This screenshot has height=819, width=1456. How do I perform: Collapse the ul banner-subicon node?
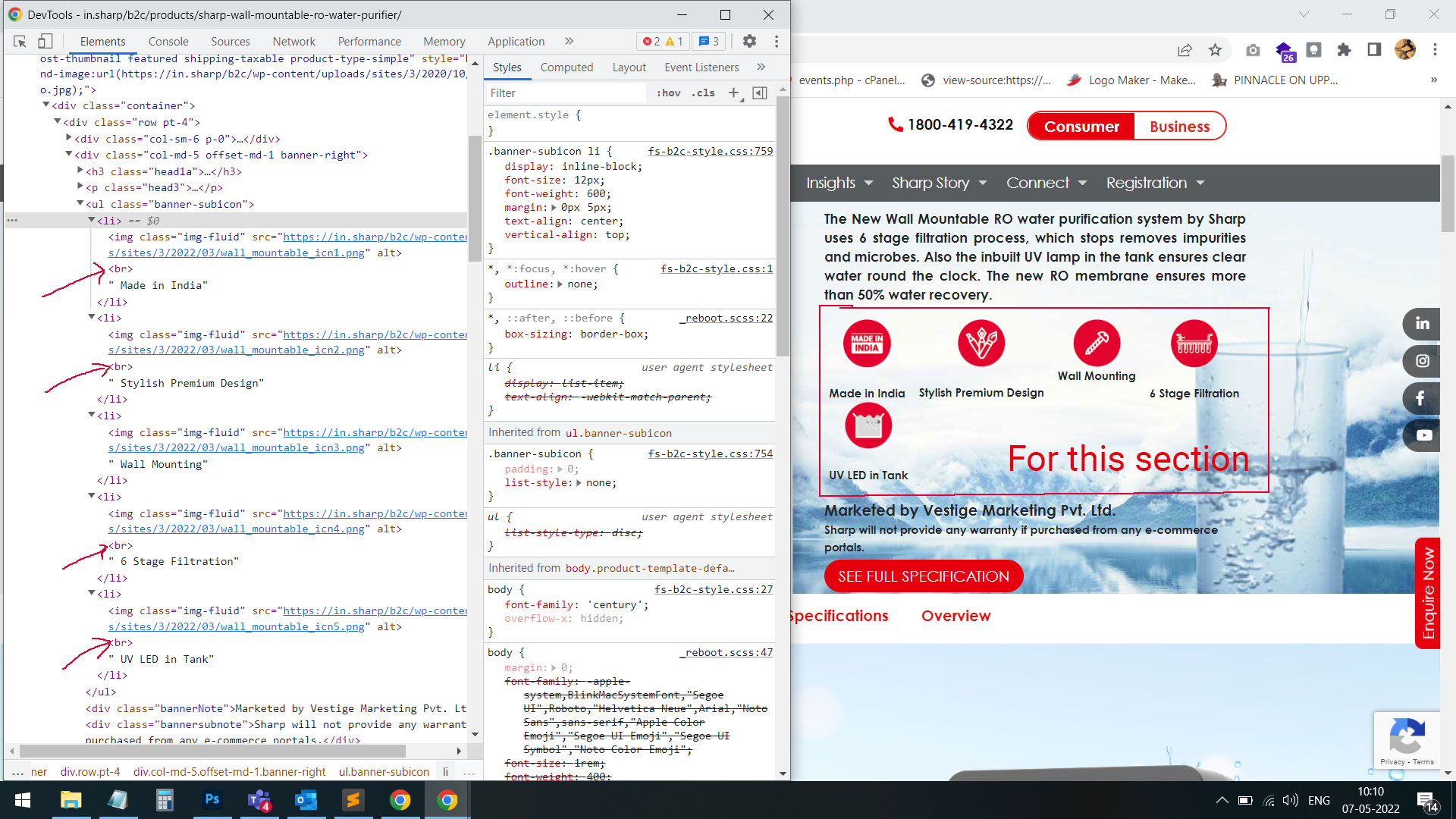[80, 204]
